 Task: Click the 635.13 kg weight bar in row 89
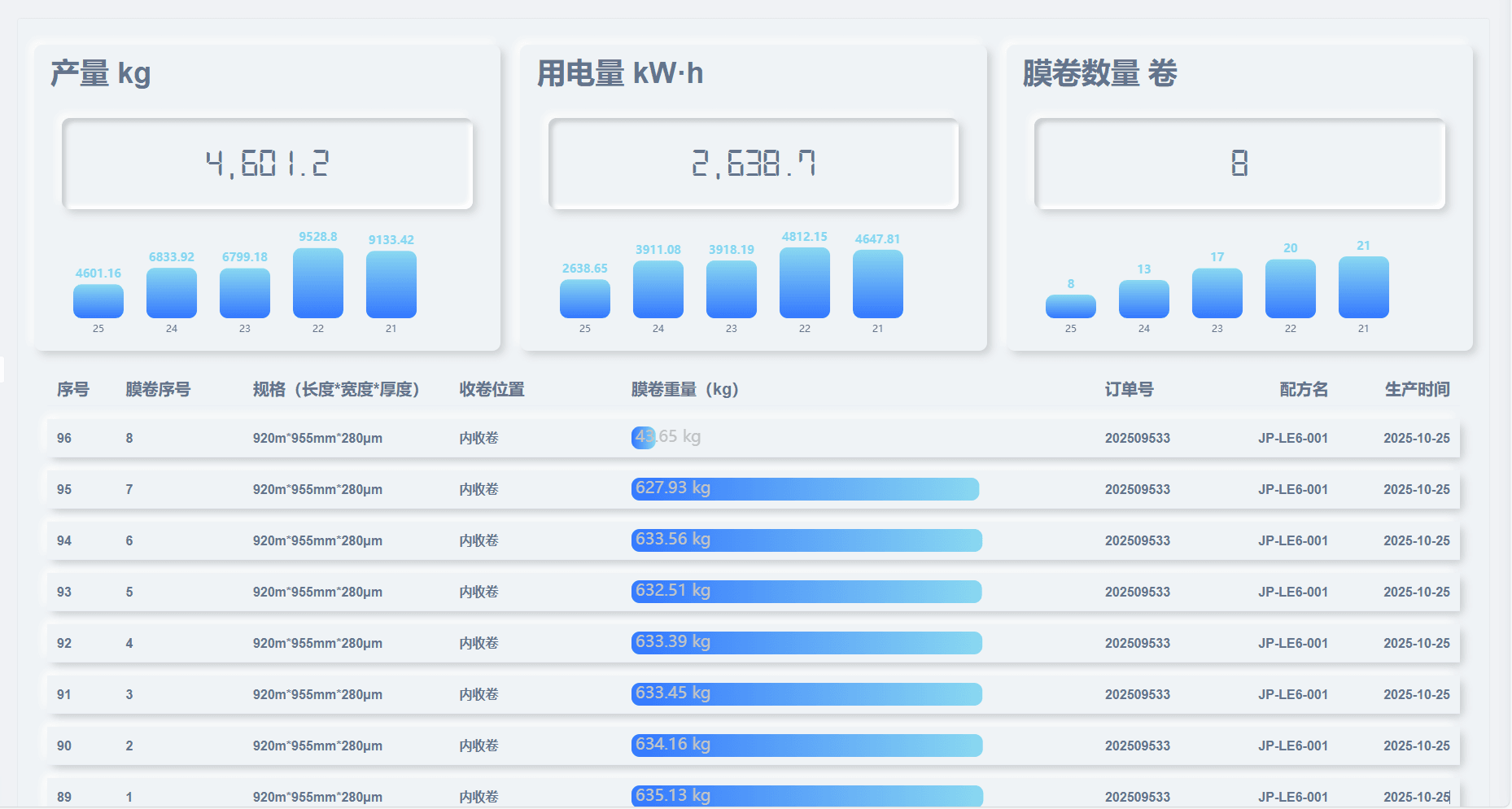(806, 795)
